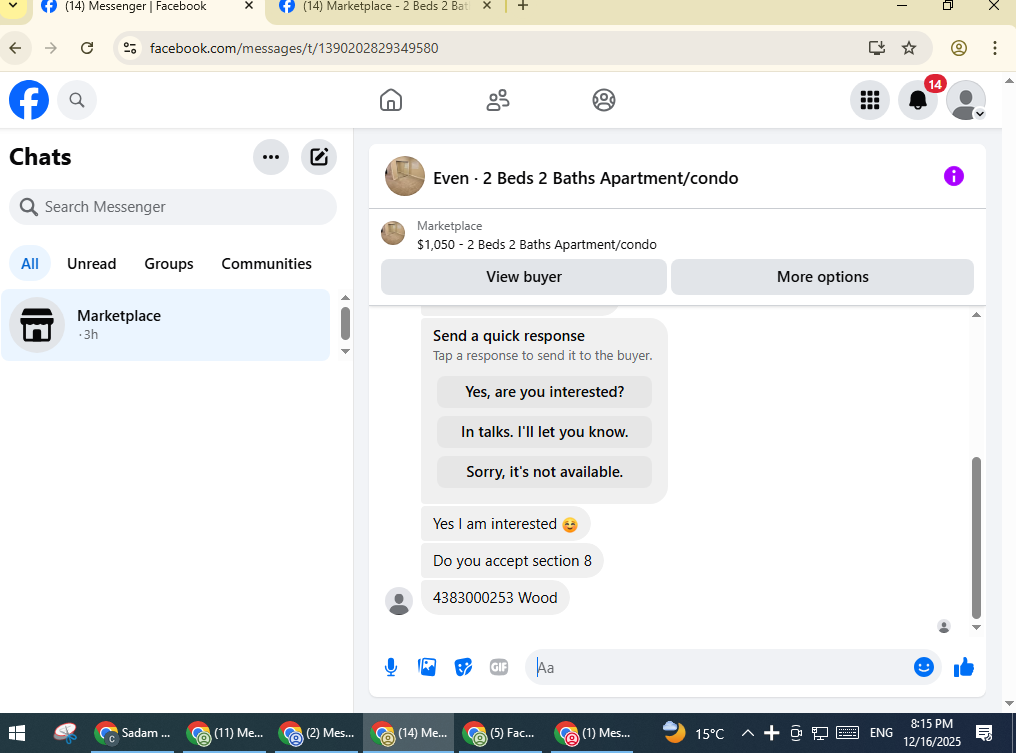Viewport: 1016px width, 753px height.
Task: Show hidden system tray icons chevron
Action: tap(747, 733)
